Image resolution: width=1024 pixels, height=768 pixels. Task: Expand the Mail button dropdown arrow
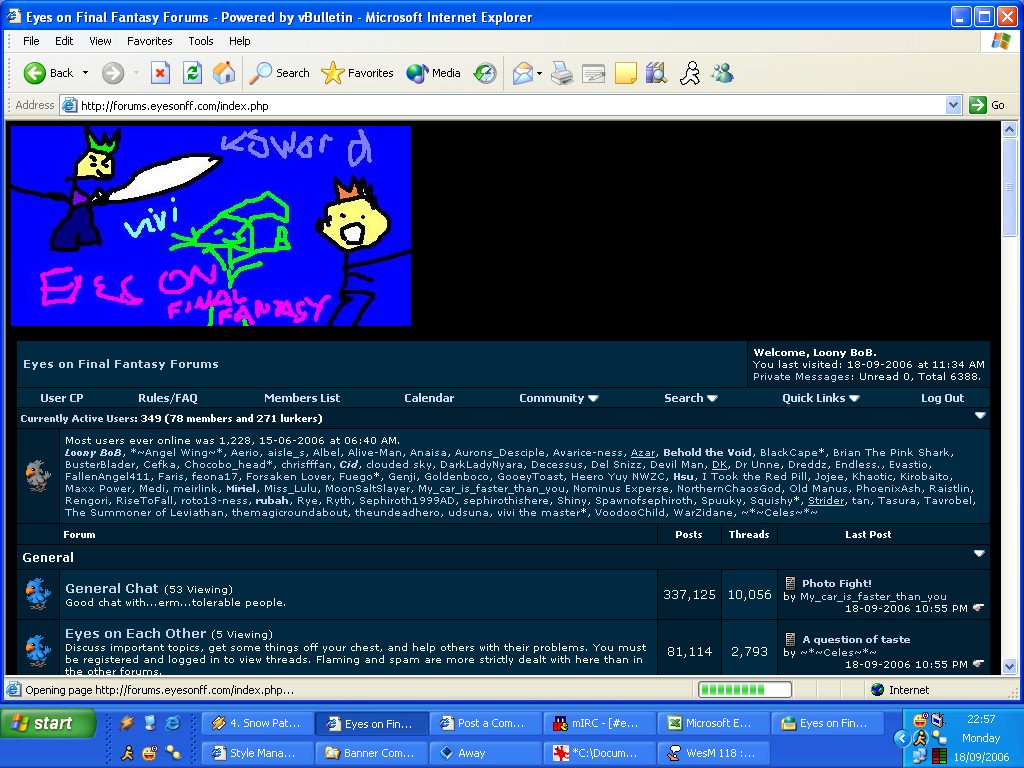tap(539, 73)
